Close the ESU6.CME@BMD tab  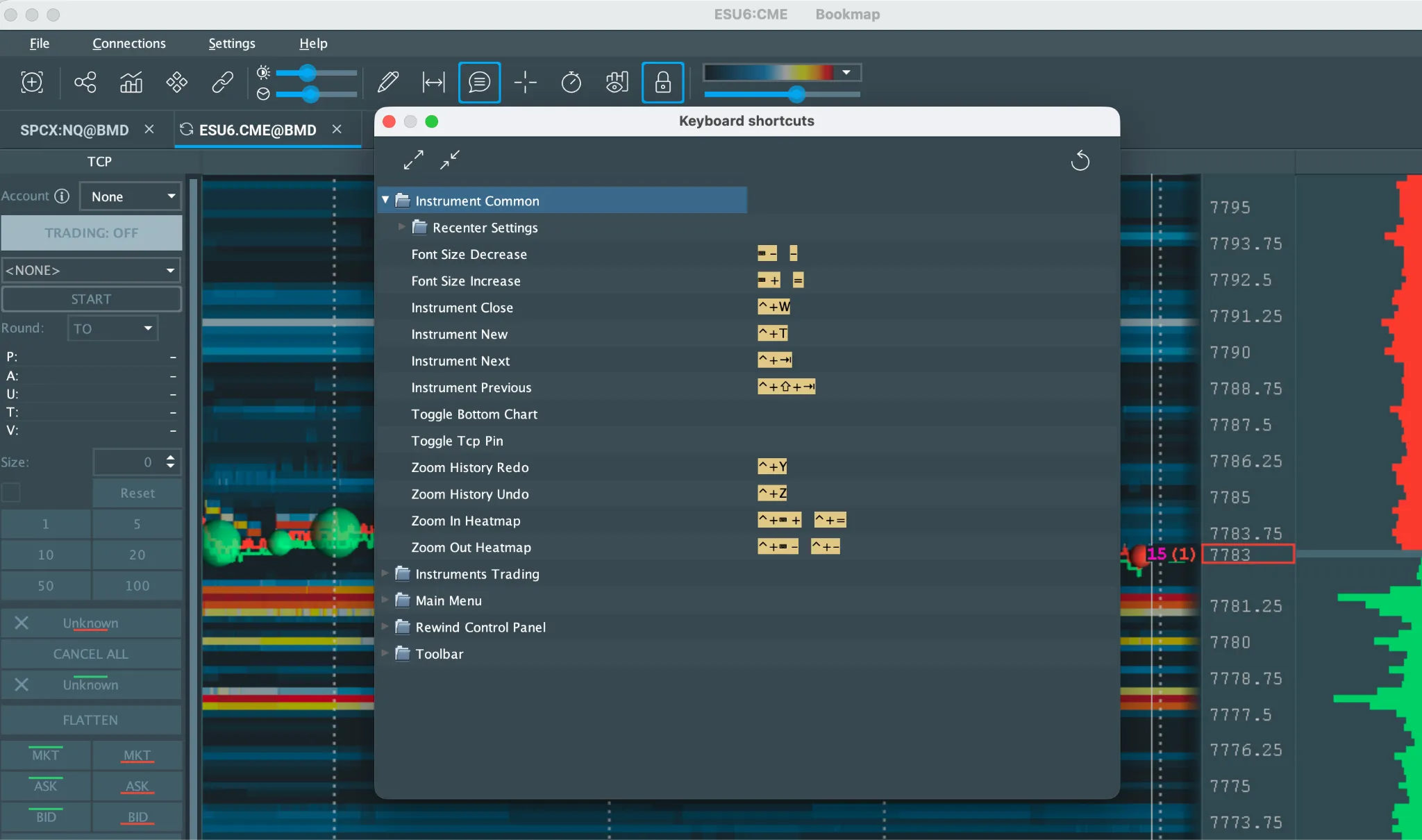[x=337, y=129]
